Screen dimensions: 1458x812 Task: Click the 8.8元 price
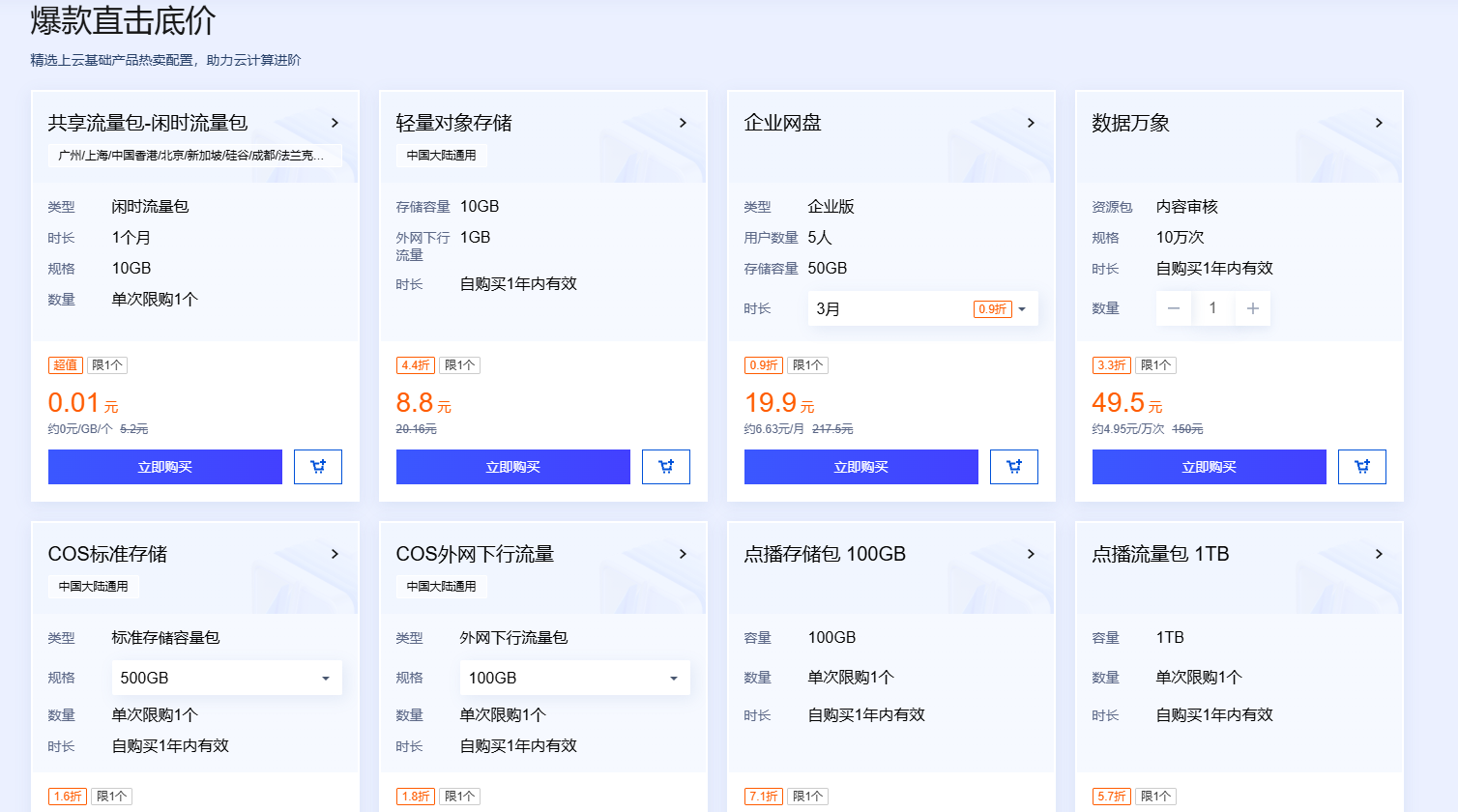423,403
